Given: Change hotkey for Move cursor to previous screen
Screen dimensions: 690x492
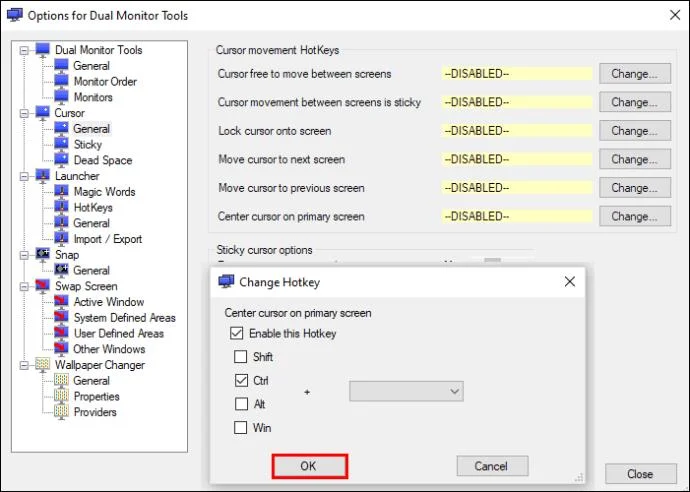Looking at the screenshot, I should pos(635,187).
